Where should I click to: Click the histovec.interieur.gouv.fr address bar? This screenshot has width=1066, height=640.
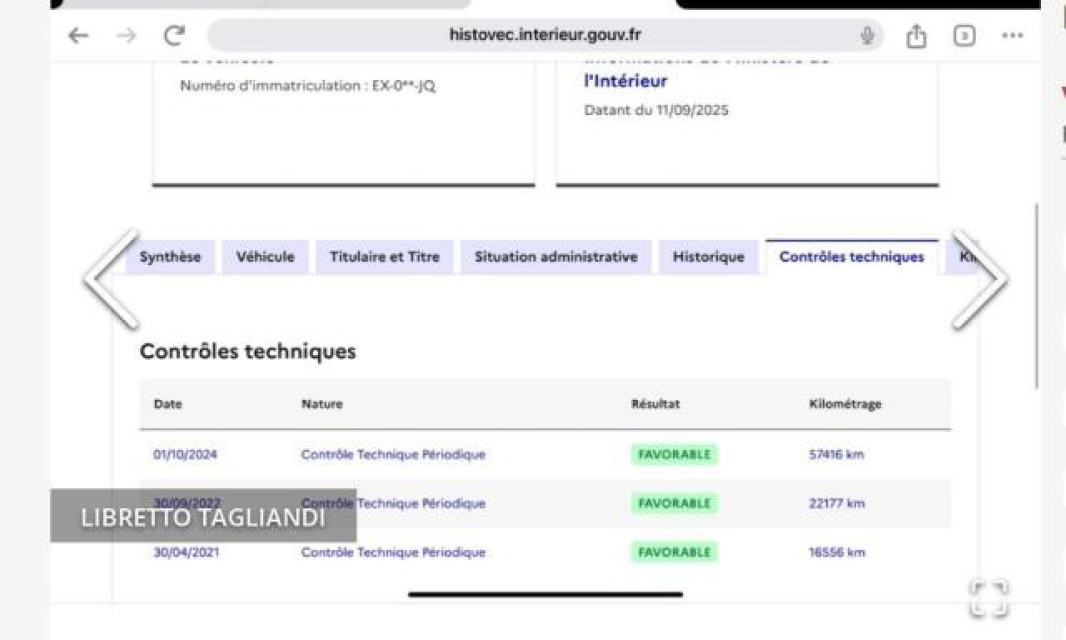pos(545,35)
